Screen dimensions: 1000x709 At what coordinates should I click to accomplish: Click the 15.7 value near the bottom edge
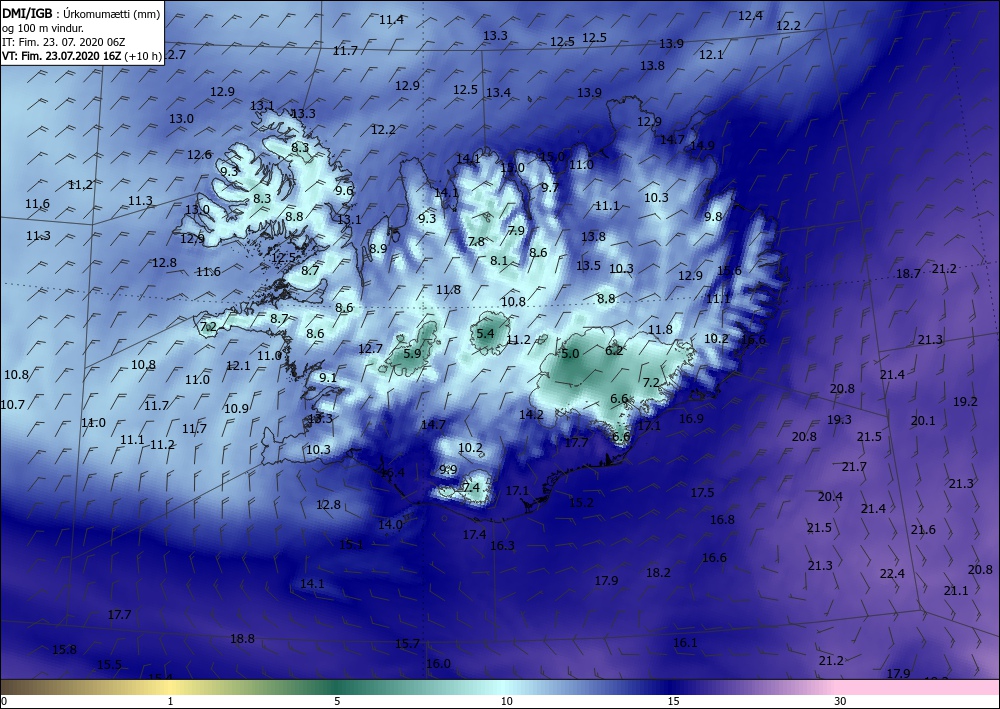(407, 643)
